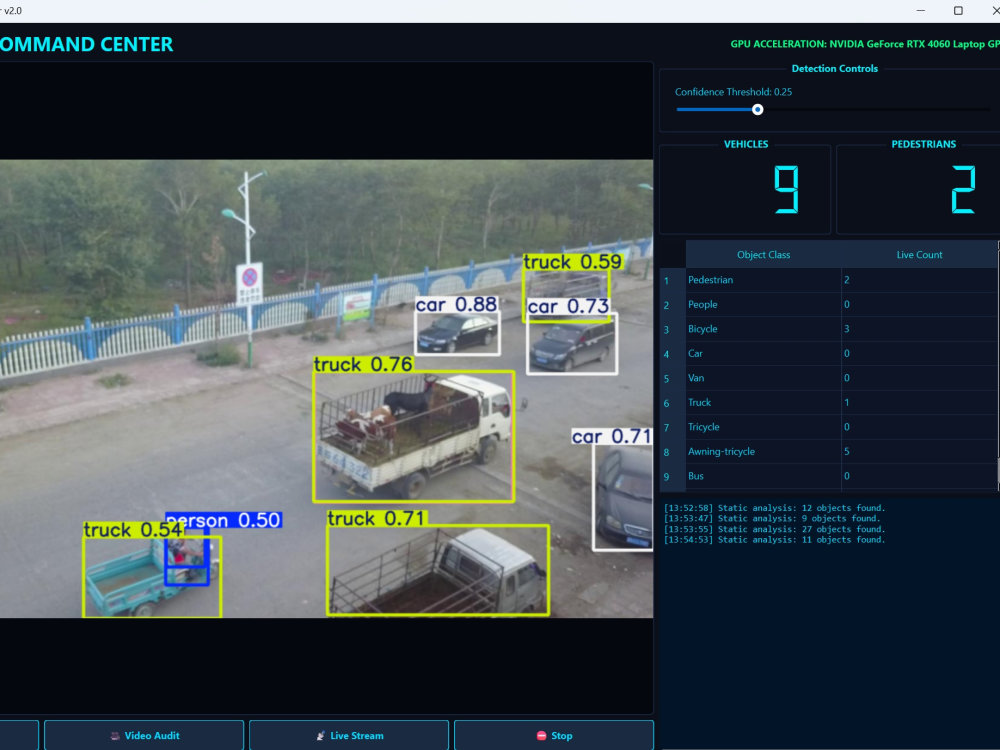Viewport: 1000px width, 750px height.
Task: Click the table's vertical scrollbar
Action: (x=998, y=365)
